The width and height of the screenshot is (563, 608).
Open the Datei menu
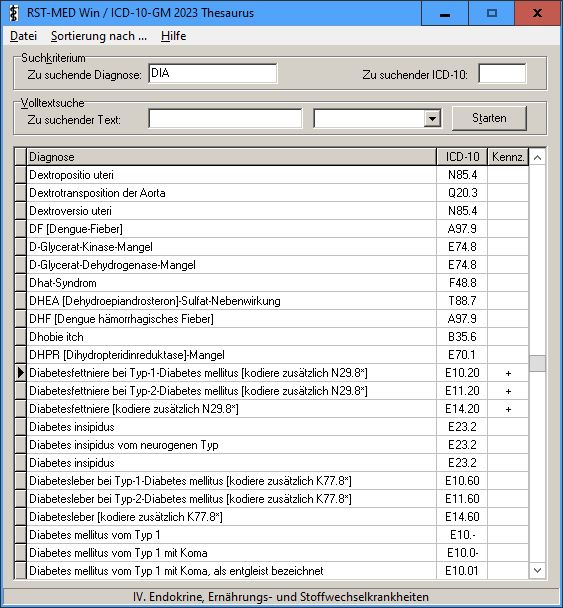click(23, 36)
